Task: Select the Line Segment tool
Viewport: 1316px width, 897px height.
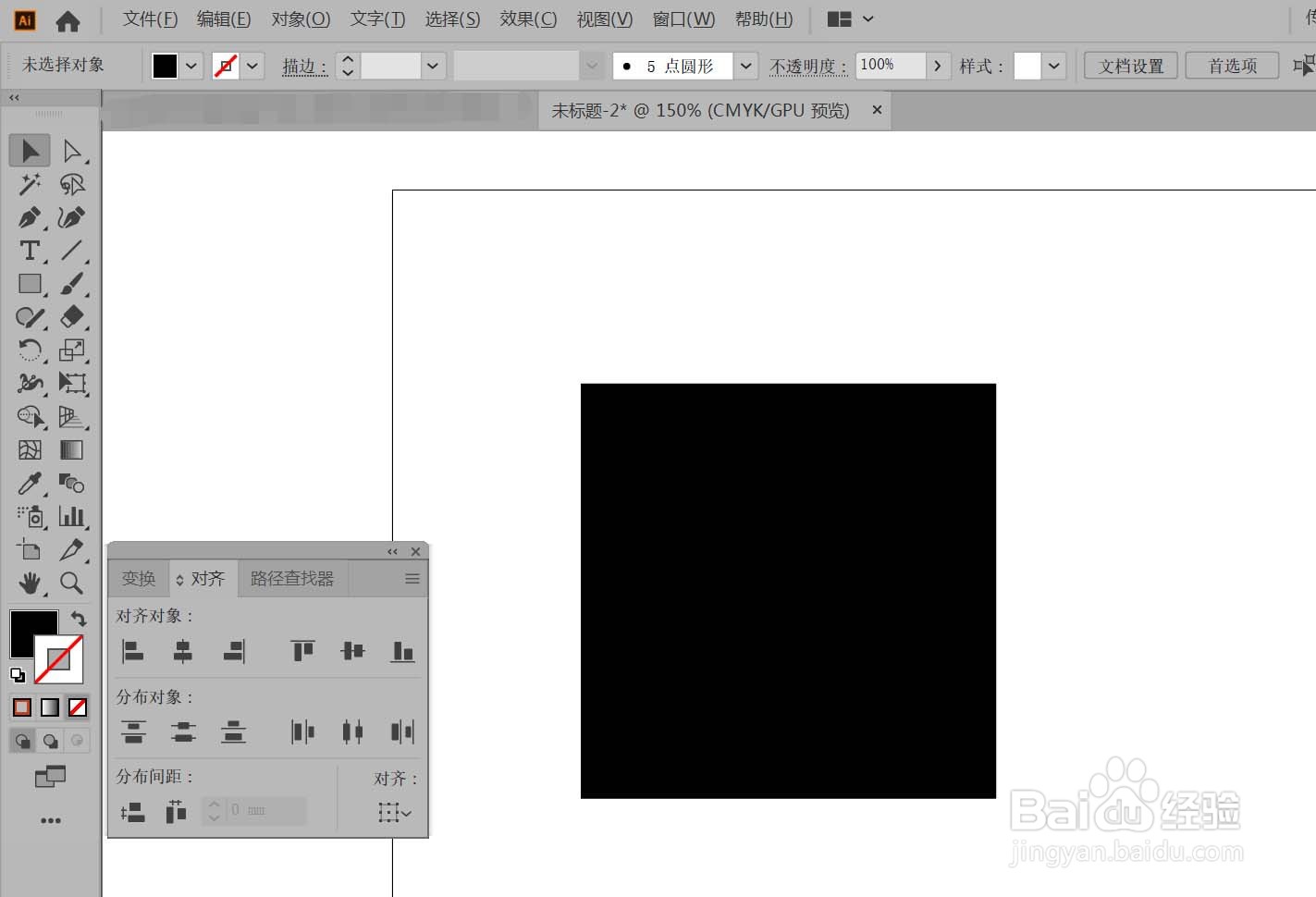Action: (71, 251)
